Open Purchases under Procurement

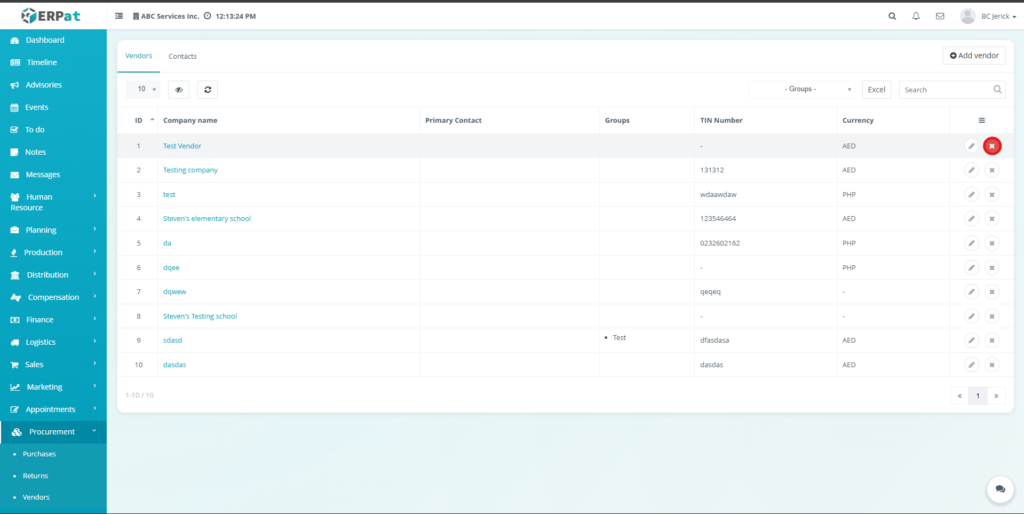coord(40,454)
